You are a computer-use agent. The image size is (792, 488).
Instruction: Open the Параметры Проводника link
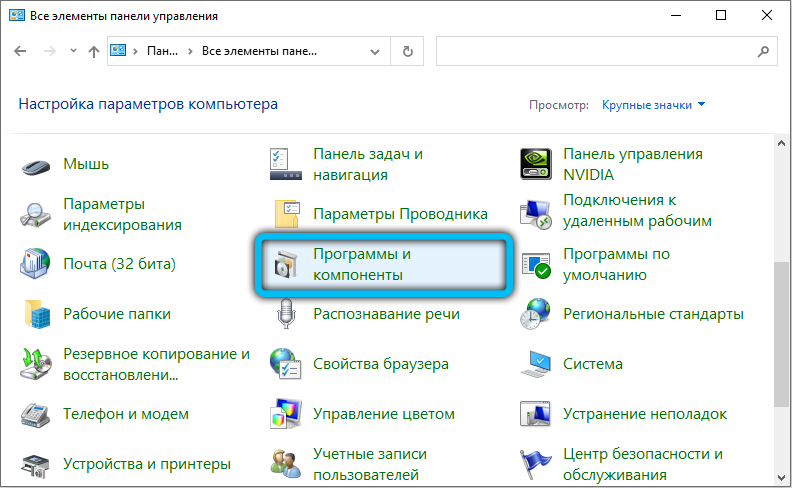(x=400, y=214)
